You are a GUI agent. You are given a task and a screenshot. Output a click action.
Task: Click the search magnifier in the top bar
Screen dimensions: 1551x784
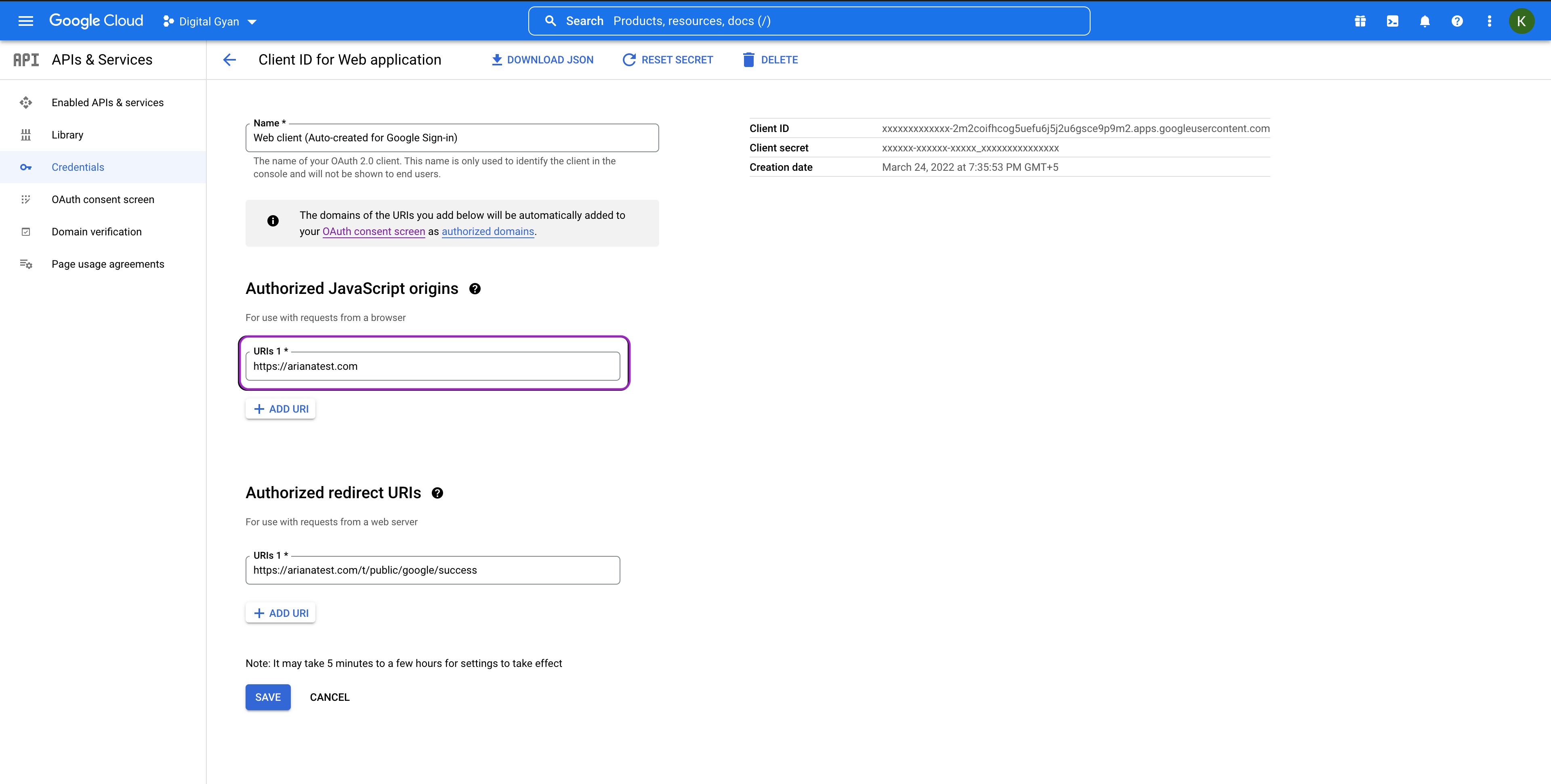click(x=550, y=20)
